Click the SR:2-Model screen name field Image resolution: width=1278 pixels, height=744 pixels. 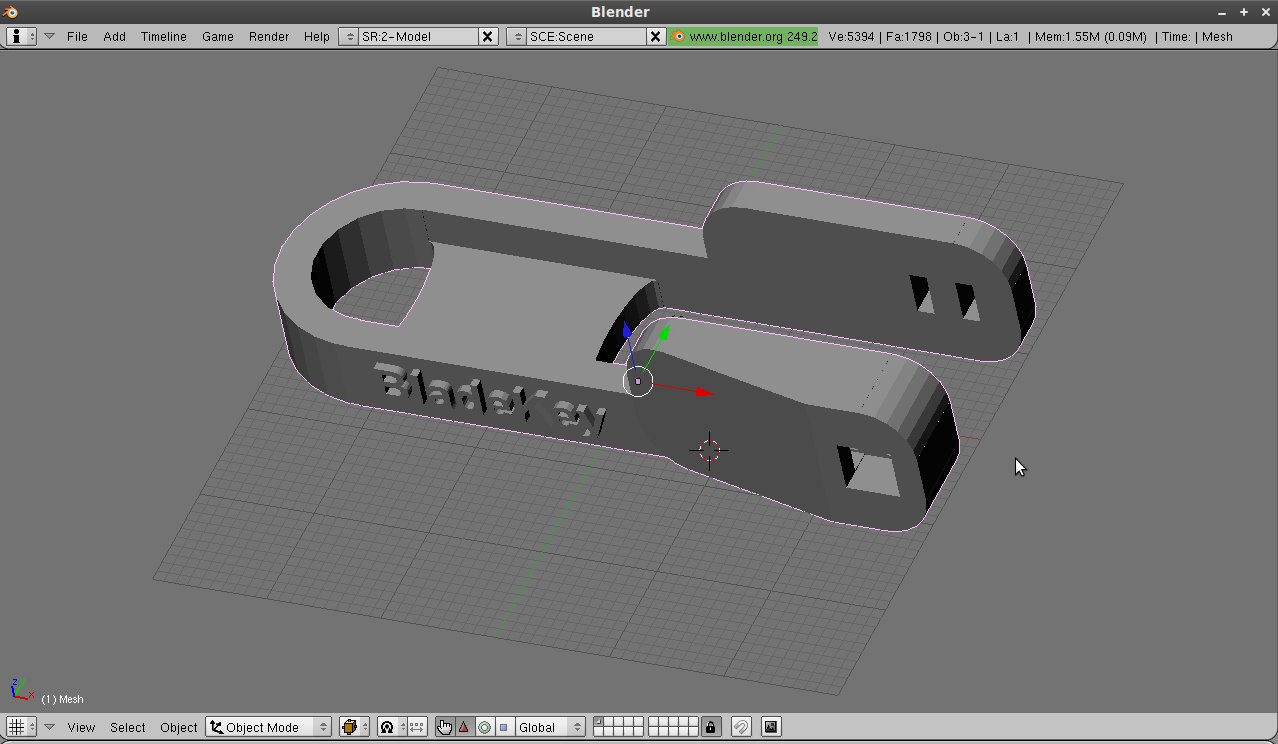pyautogui.click(x=417, y=36)
